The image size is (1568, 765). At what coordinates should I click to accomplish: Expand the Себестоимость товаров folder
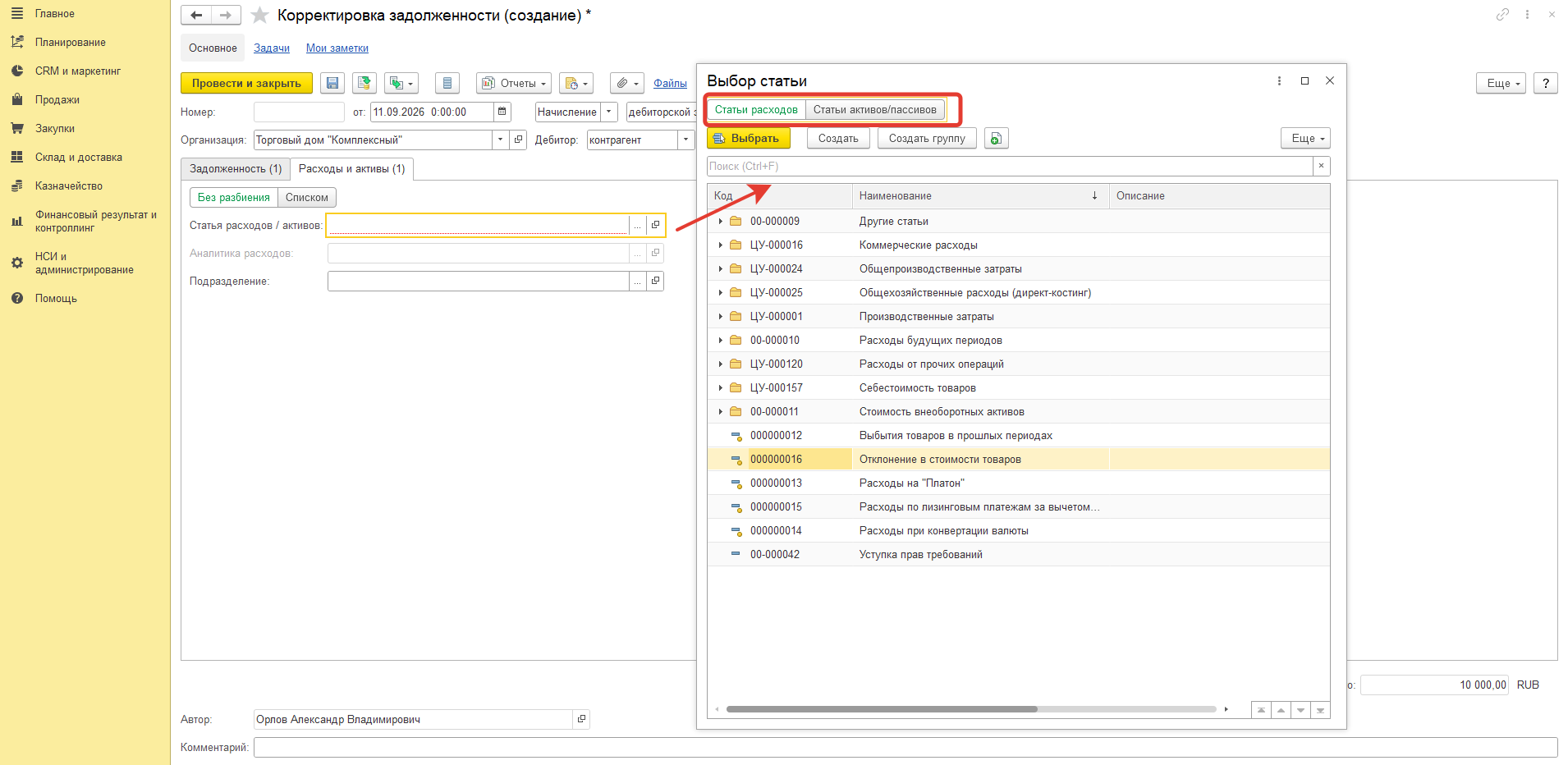[721, 388]
